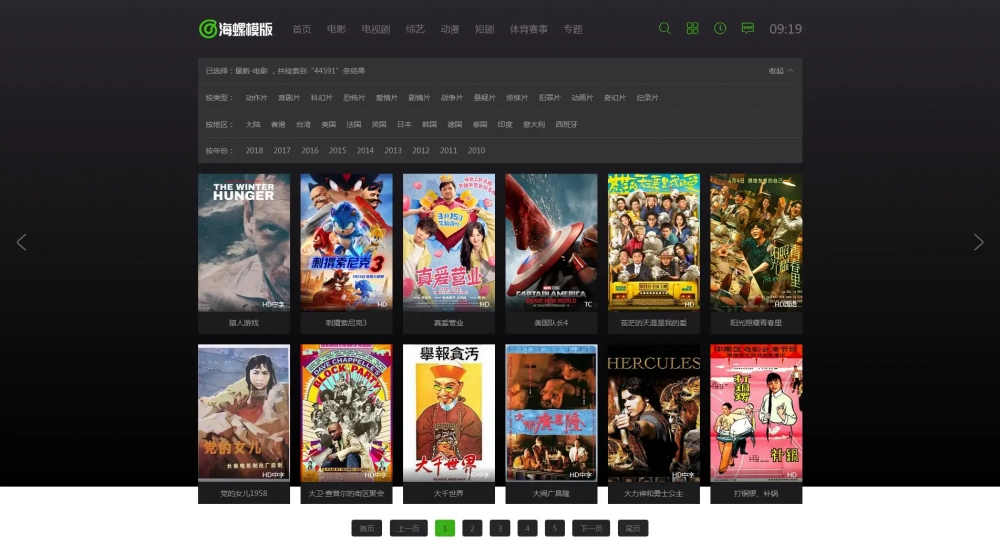1000x547 pixels.
Task: Open the search icon in the header
Action: (x=665, y=29)
